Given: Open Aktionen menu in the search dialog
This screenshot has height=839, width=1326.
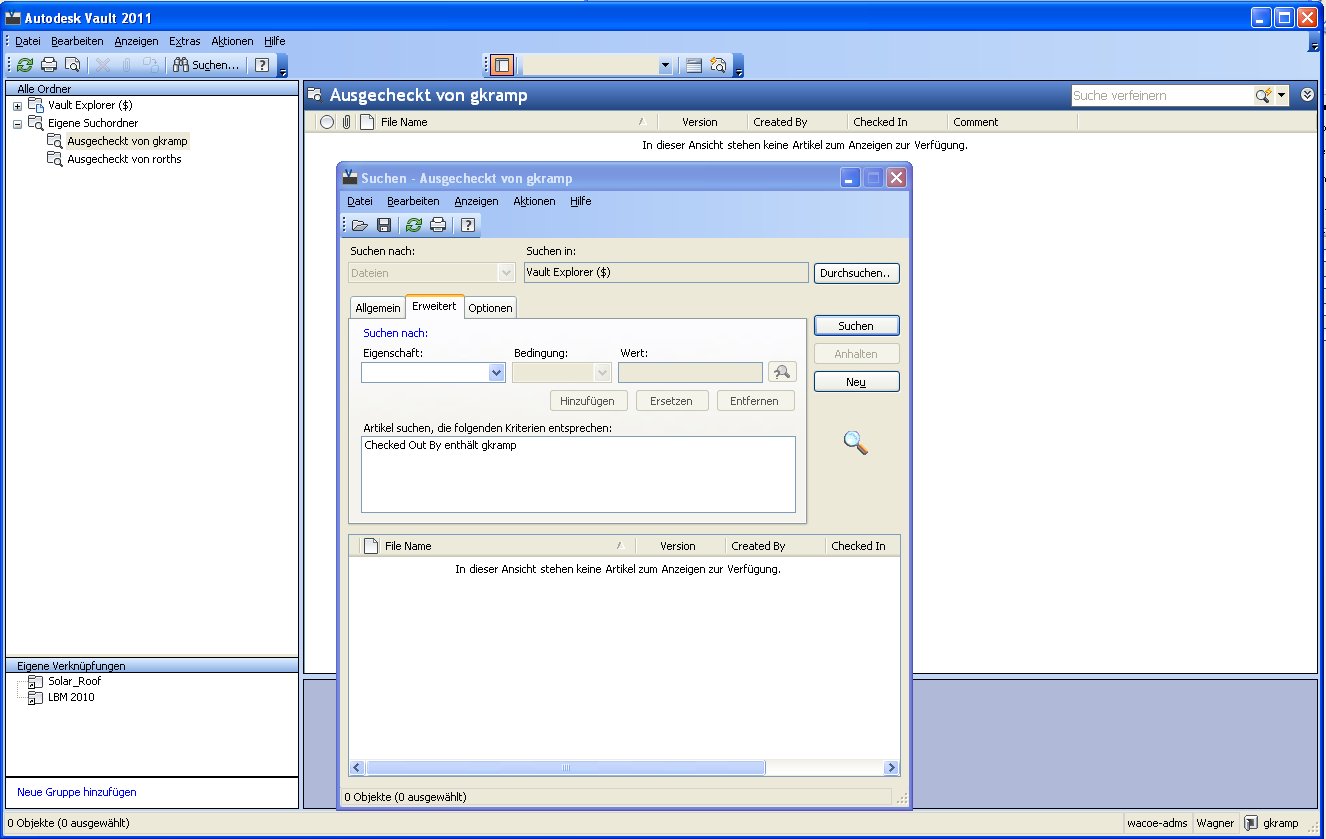Looking at the screenshot, I should (x=534, y=201).
